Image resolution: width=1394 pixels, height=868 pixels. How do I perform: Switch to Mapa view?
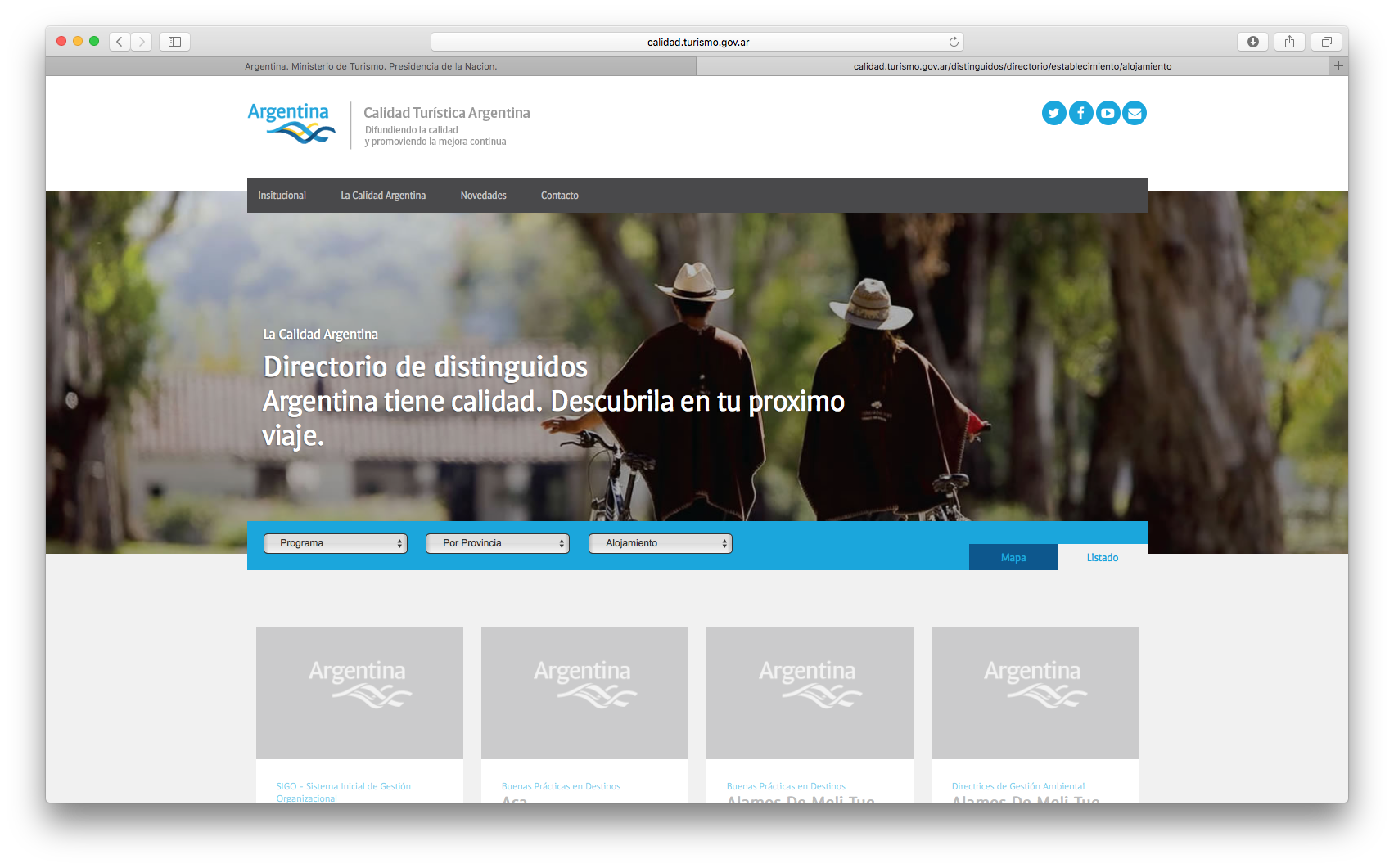[1013, 557]
